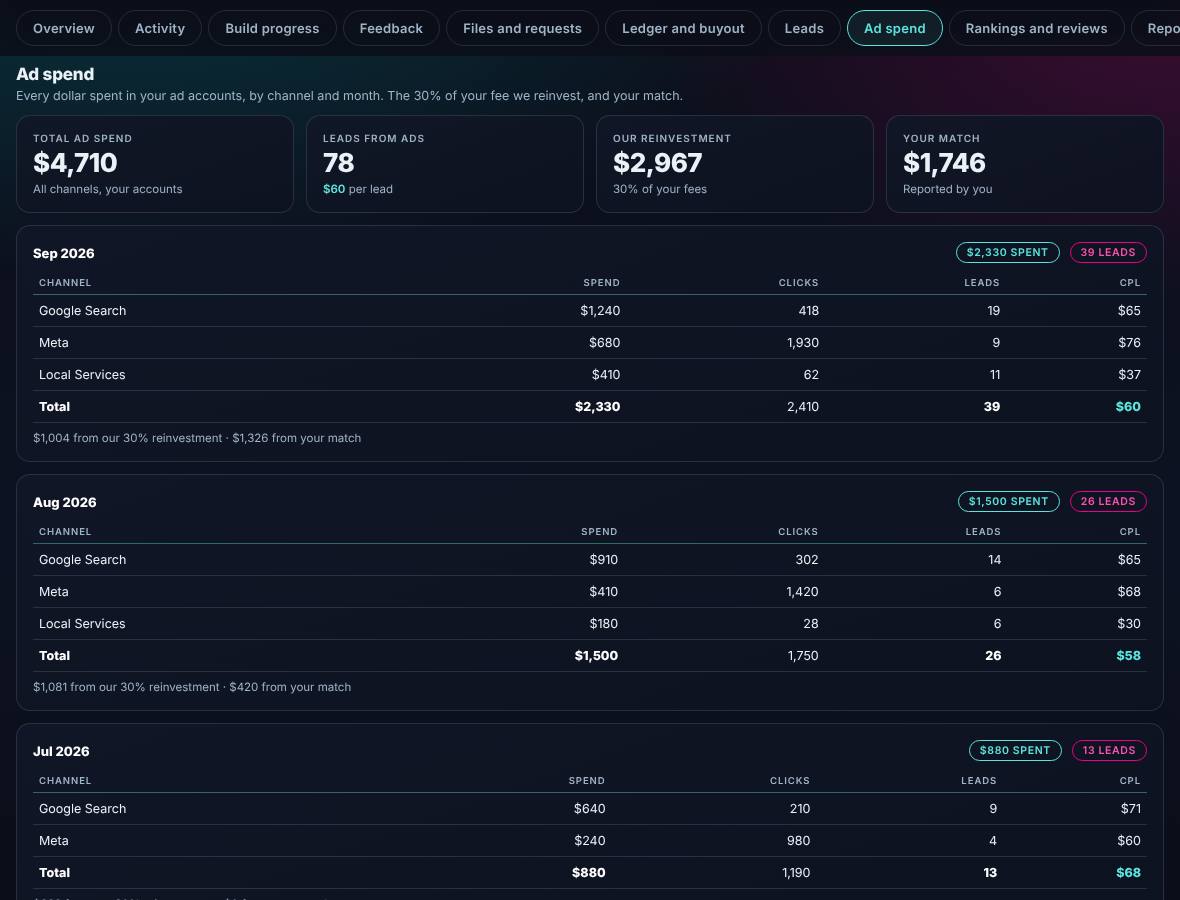Click the SPEND header in Sep 2026 table
1180x900 pixels.
(x=601, y=283)
